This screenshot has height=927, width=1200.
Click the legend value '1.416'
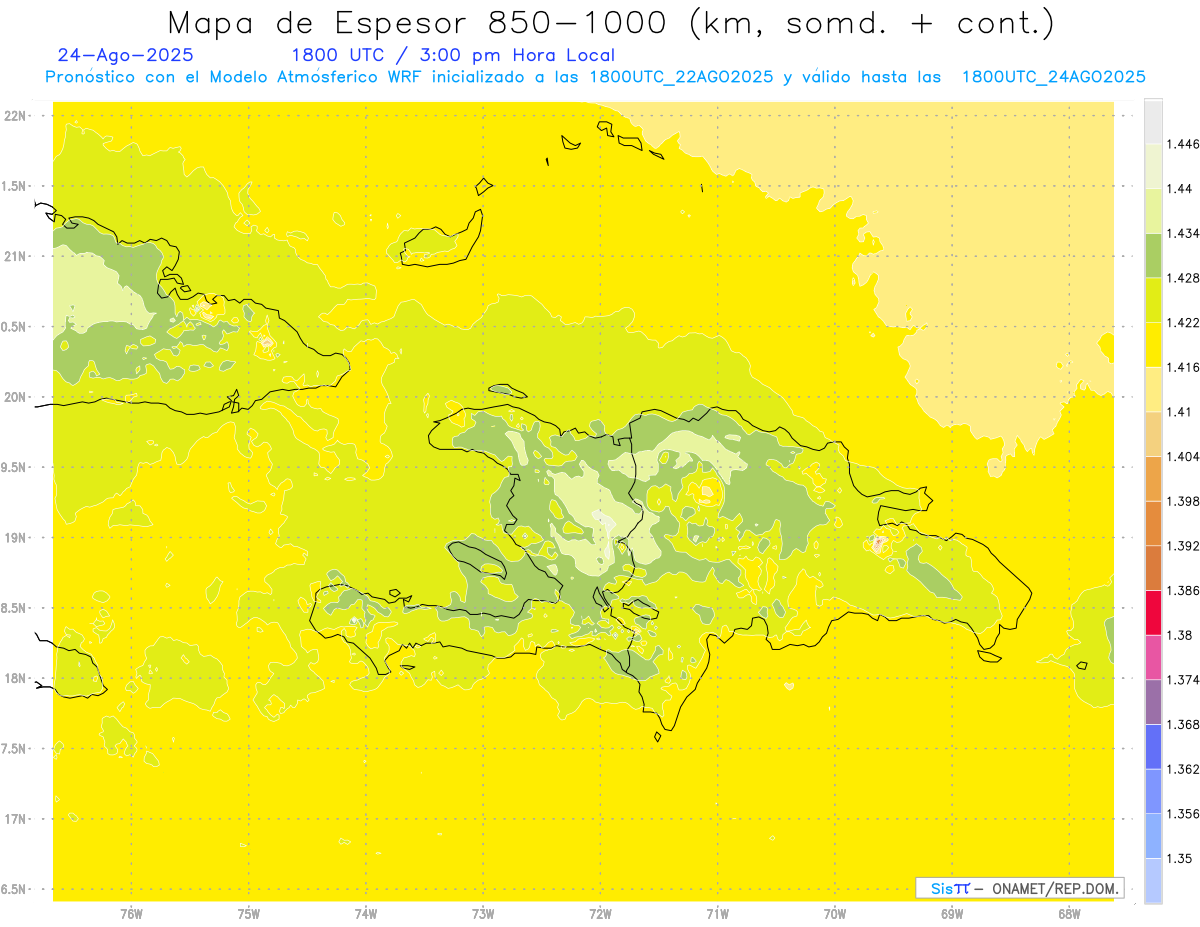coord(1182,367)
